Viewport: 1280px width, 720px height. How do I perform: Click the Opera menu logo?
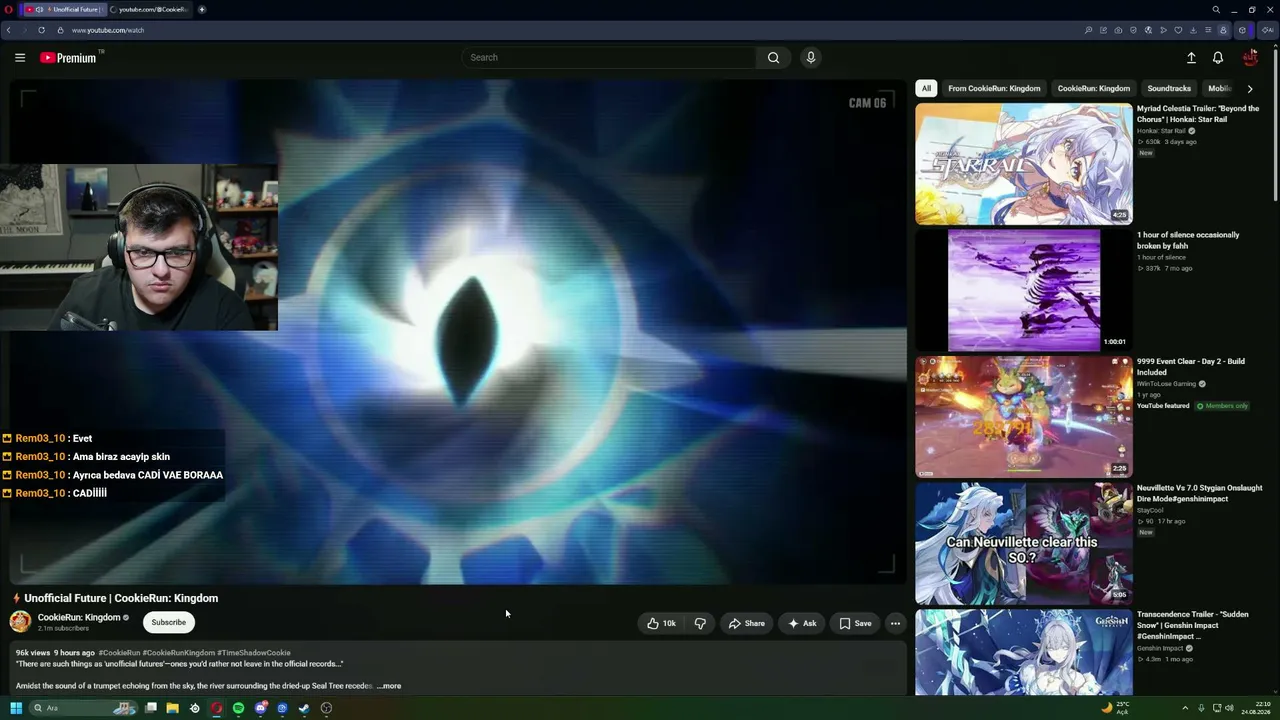click(x=9, y=10)
